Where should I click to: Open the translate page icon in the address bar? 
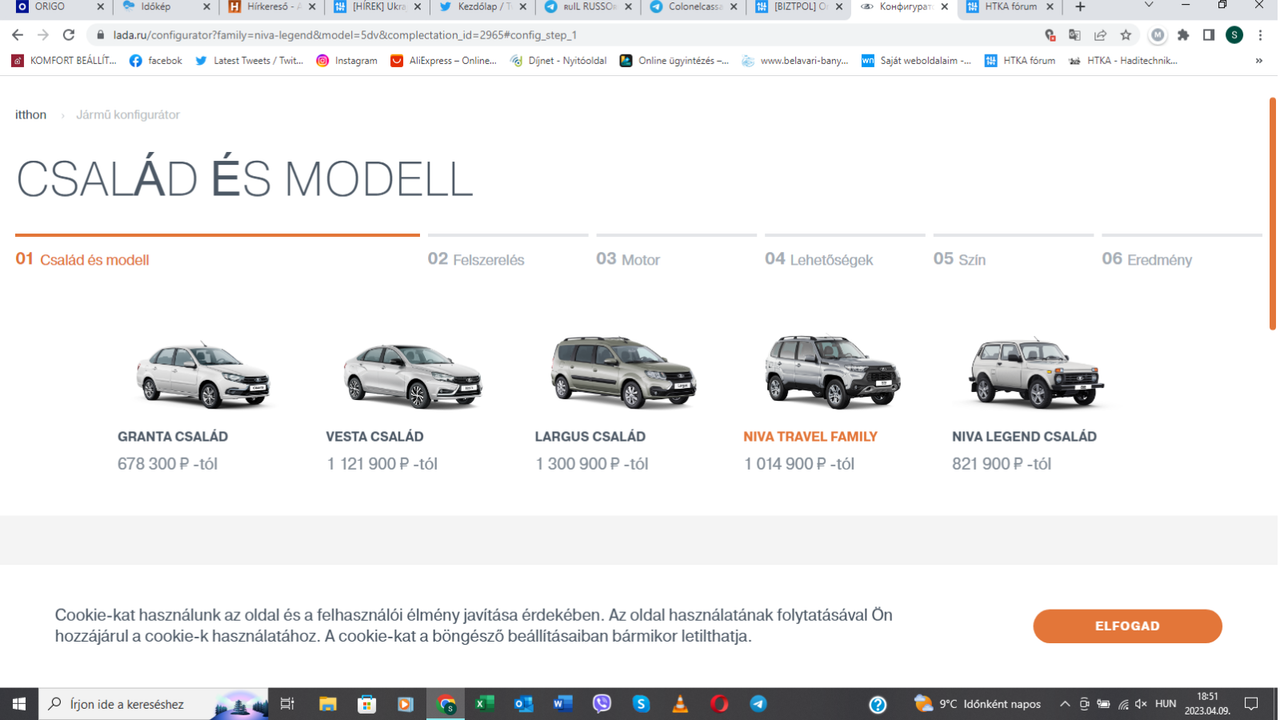pos(1075,35)
